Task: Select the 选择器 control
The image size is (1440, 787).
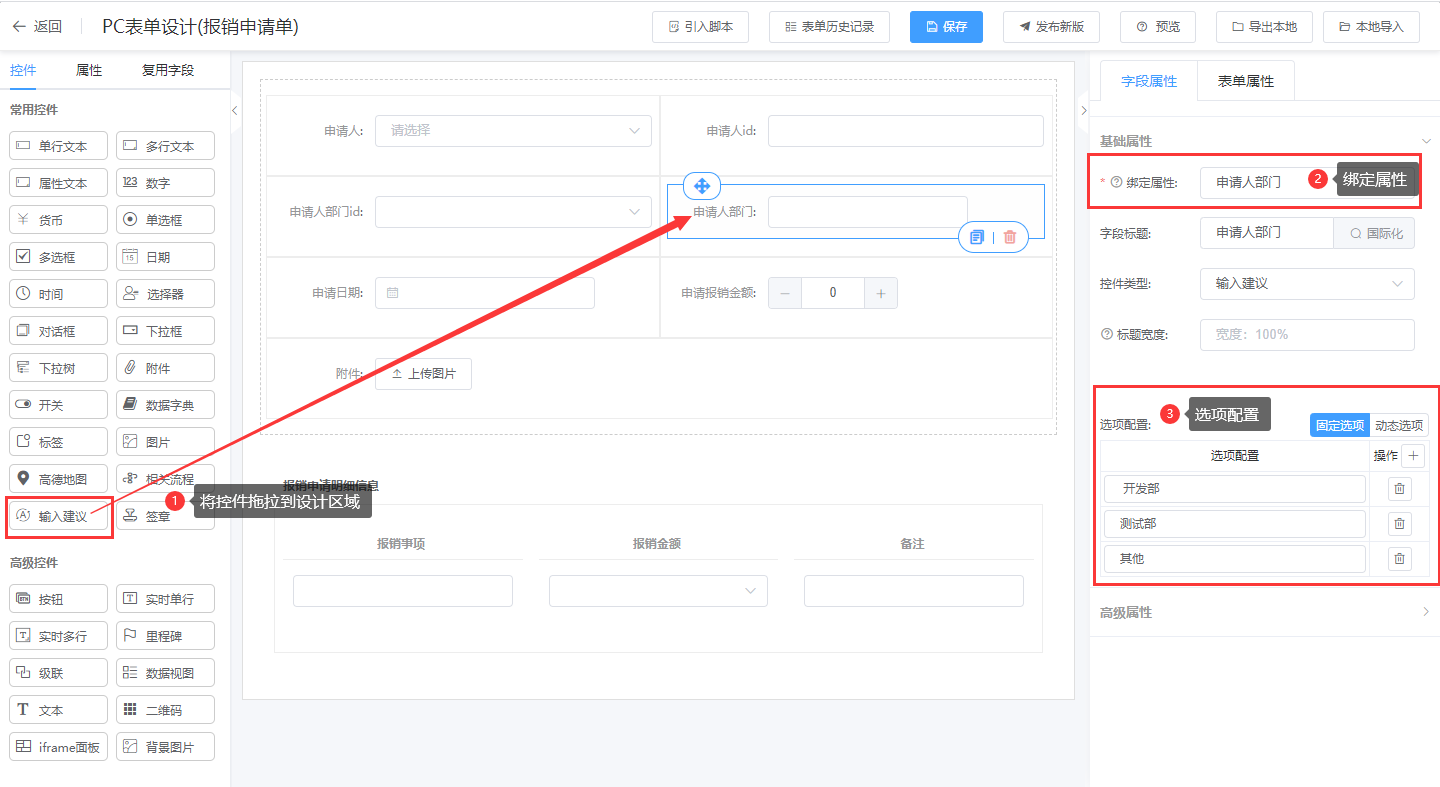Action: (165, 294)
